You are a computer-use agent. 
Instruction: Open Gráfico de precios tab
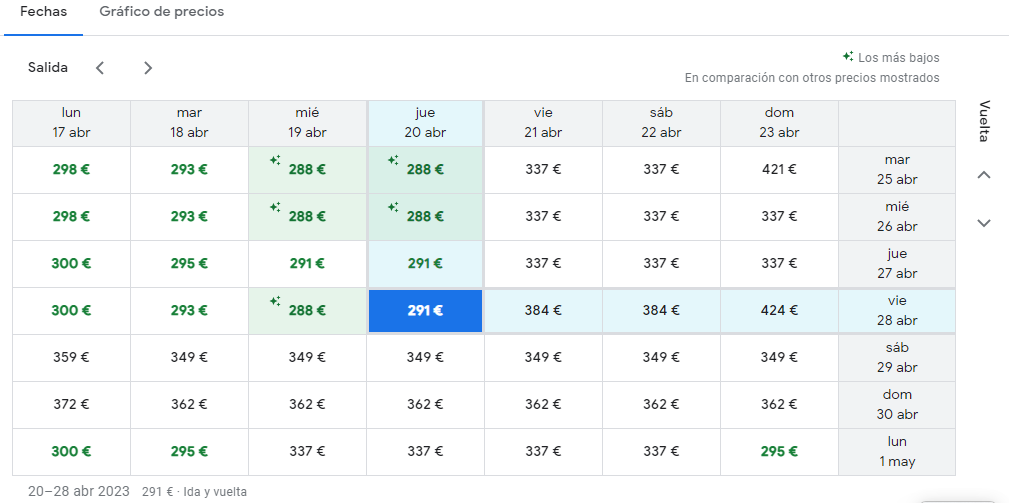point(162,12)
